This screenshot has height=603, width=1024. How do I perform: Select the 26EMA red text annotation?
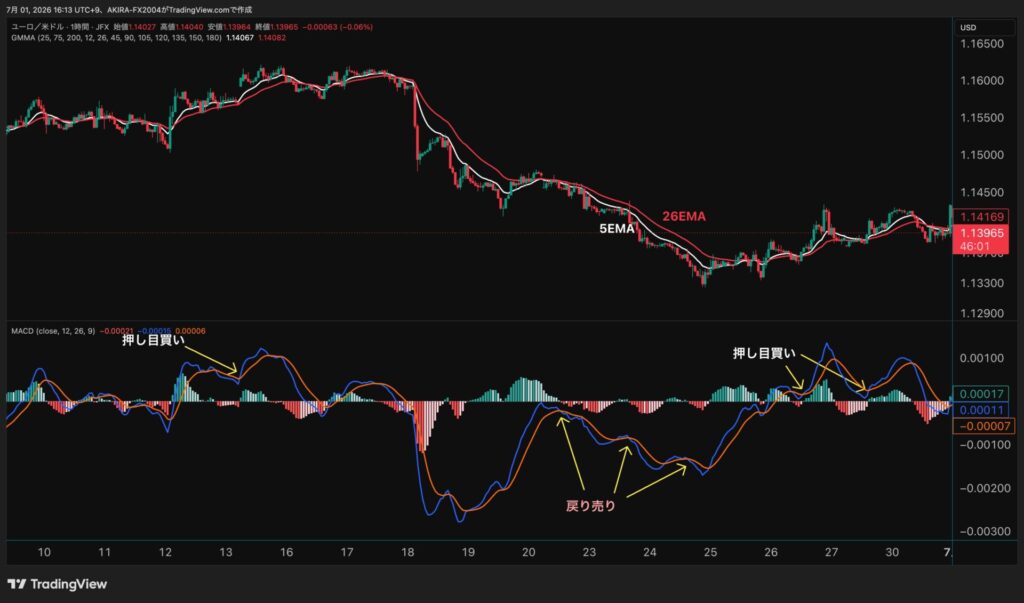684,216
